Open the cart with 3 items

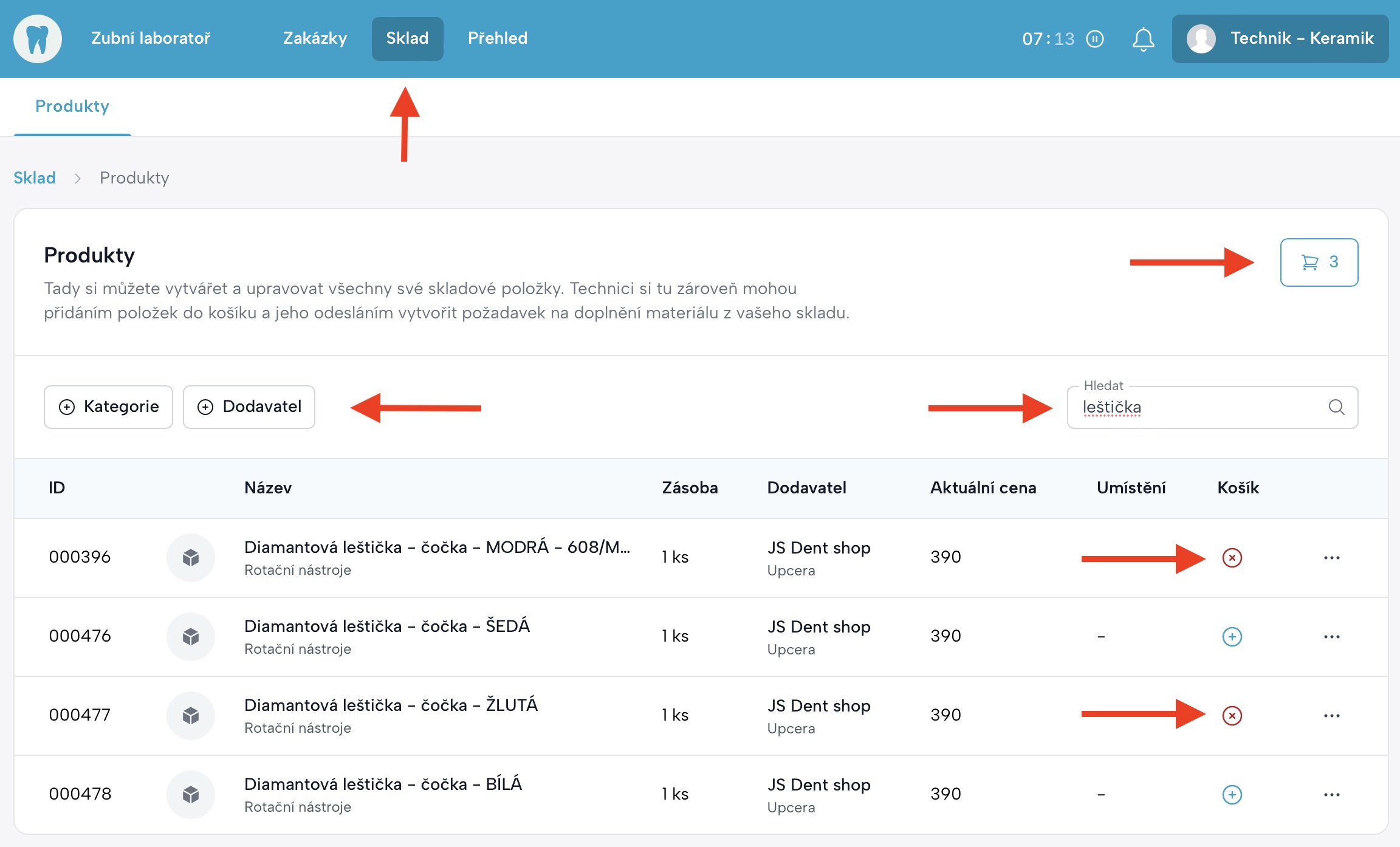1319,262
